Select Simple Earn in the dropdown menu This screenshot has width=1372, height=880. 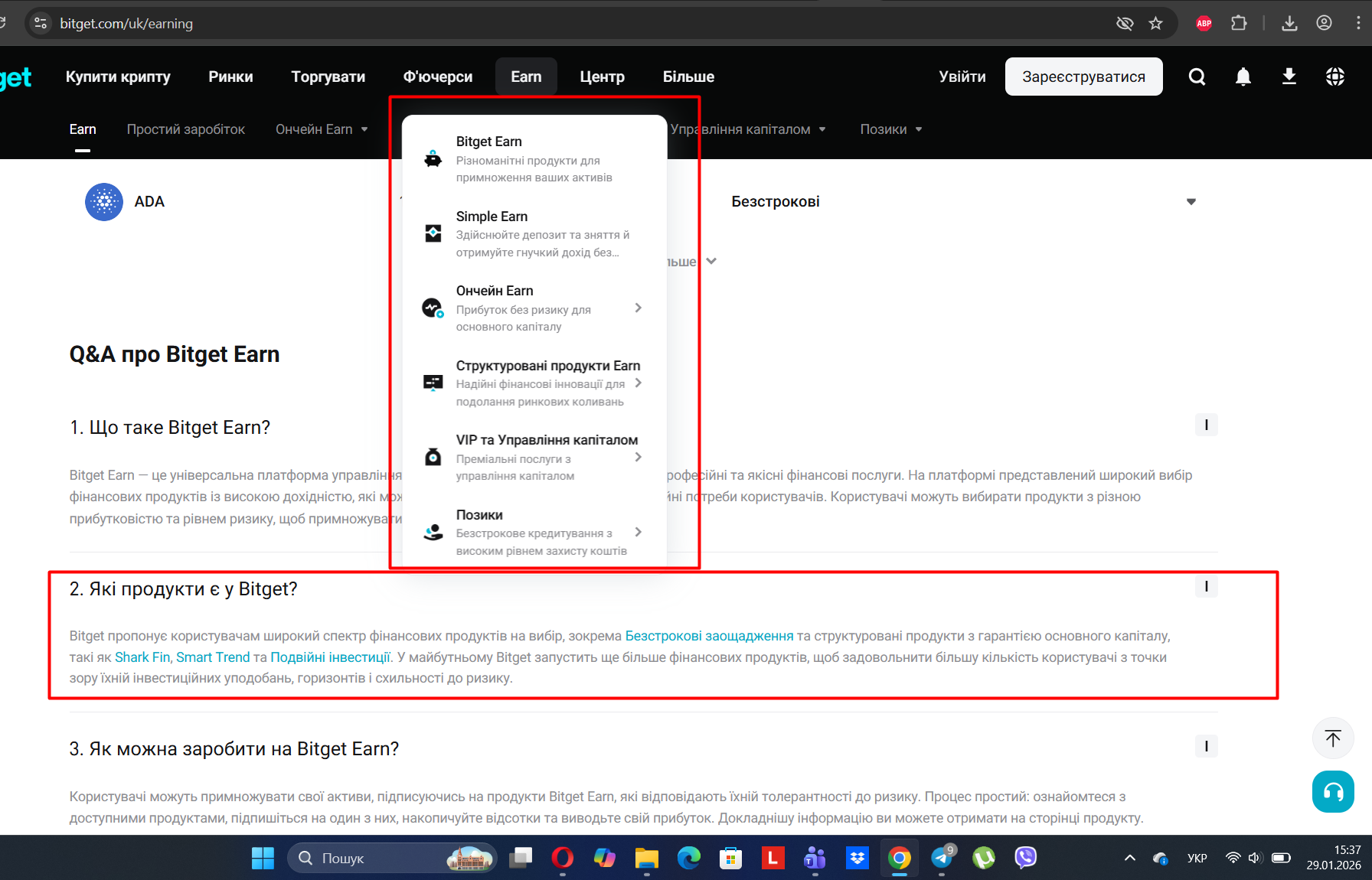[534, 234]
